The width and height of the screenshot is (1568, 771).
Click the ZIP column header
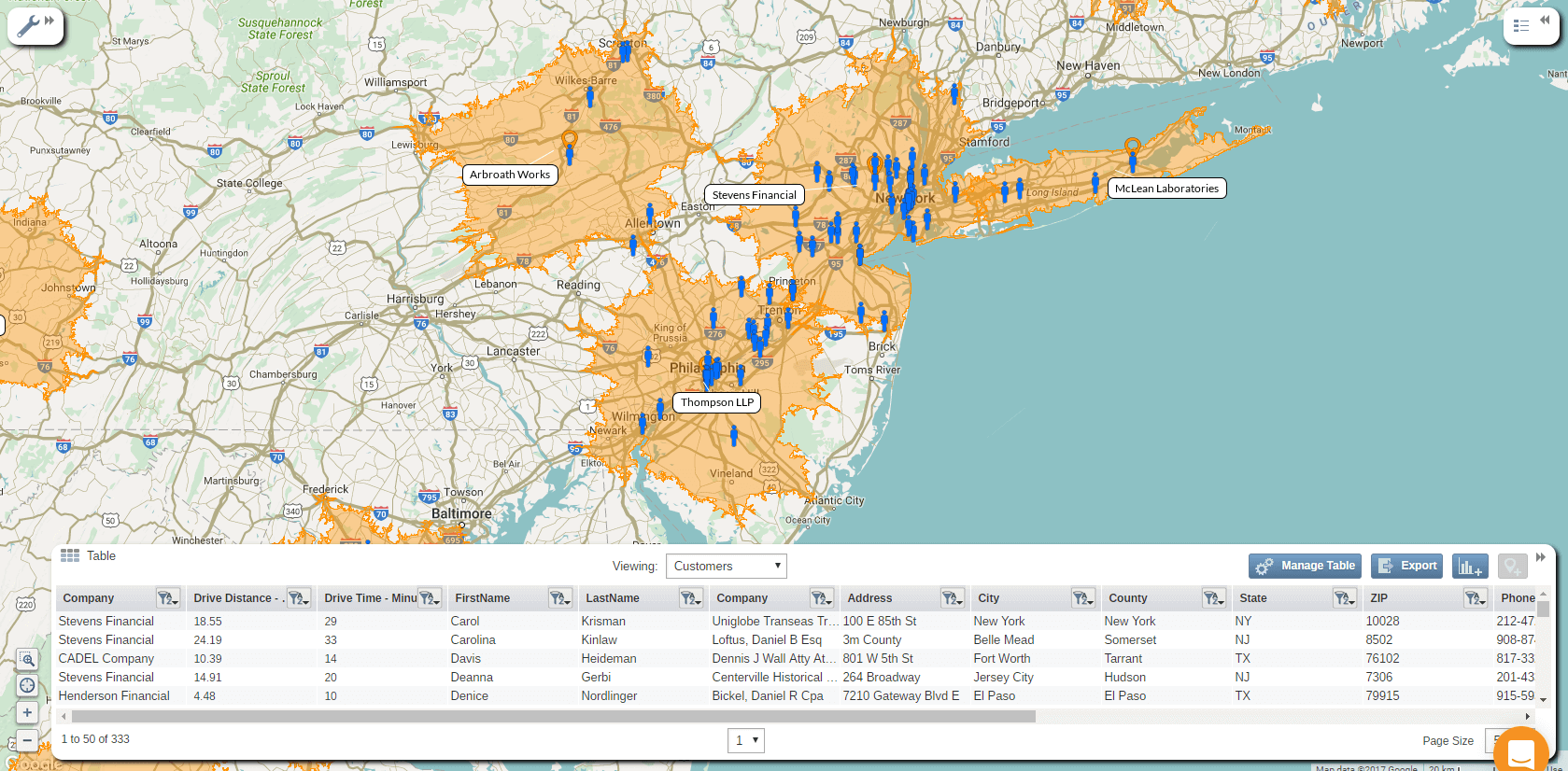(1378, 598)
